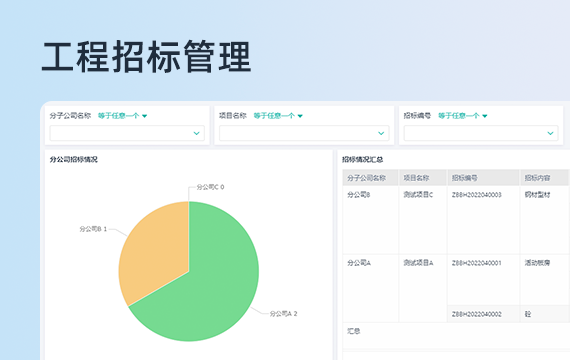Click the 工程招标管理 page heading

point(146,57)
